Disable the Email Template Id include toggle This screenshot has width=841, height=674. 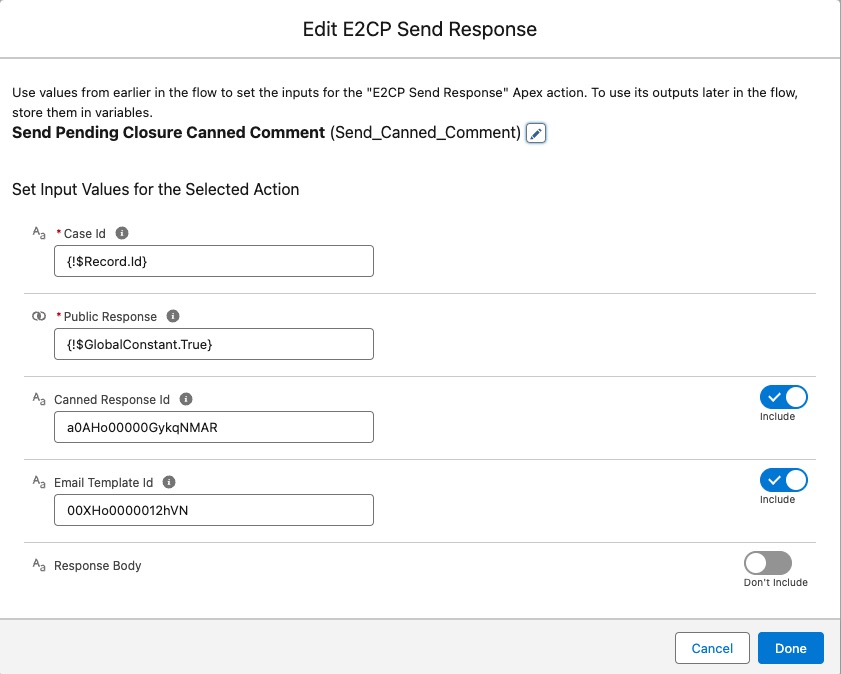(784, 480)
